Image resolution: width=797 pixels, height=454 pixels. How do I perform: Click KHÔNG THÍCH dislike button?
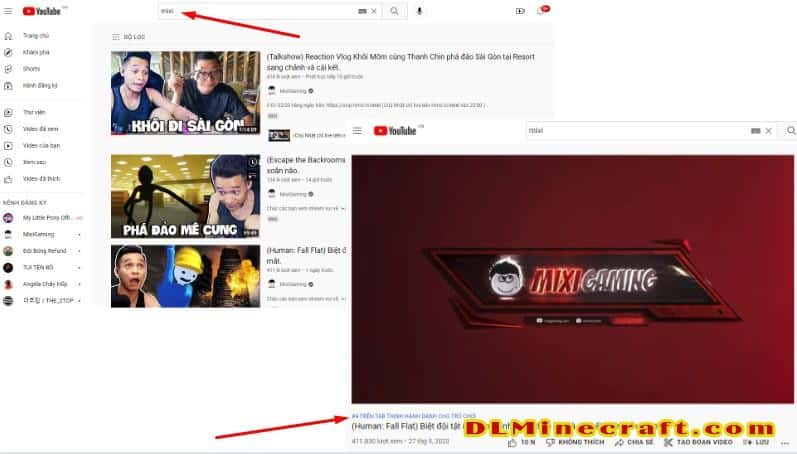tap(575, 443)
